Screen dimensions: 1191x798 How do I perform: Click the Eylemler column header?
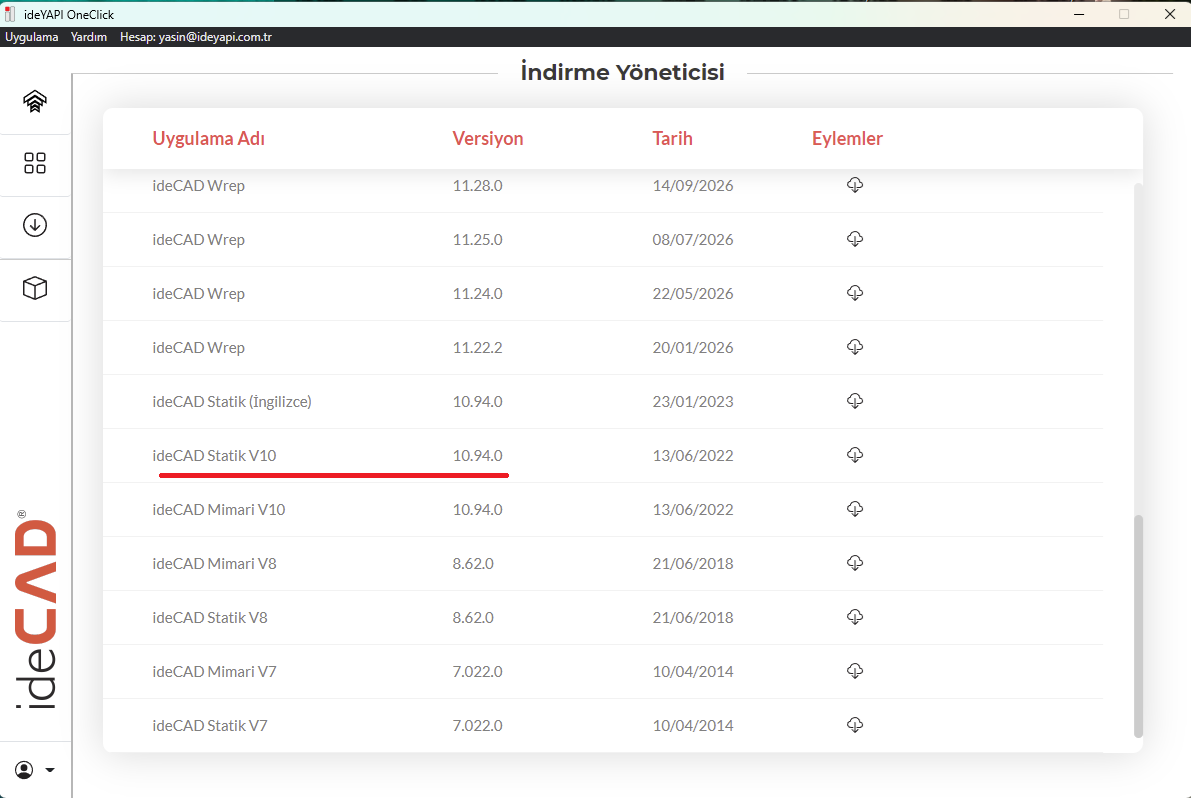pyautogui.click(x=847, y=138)
